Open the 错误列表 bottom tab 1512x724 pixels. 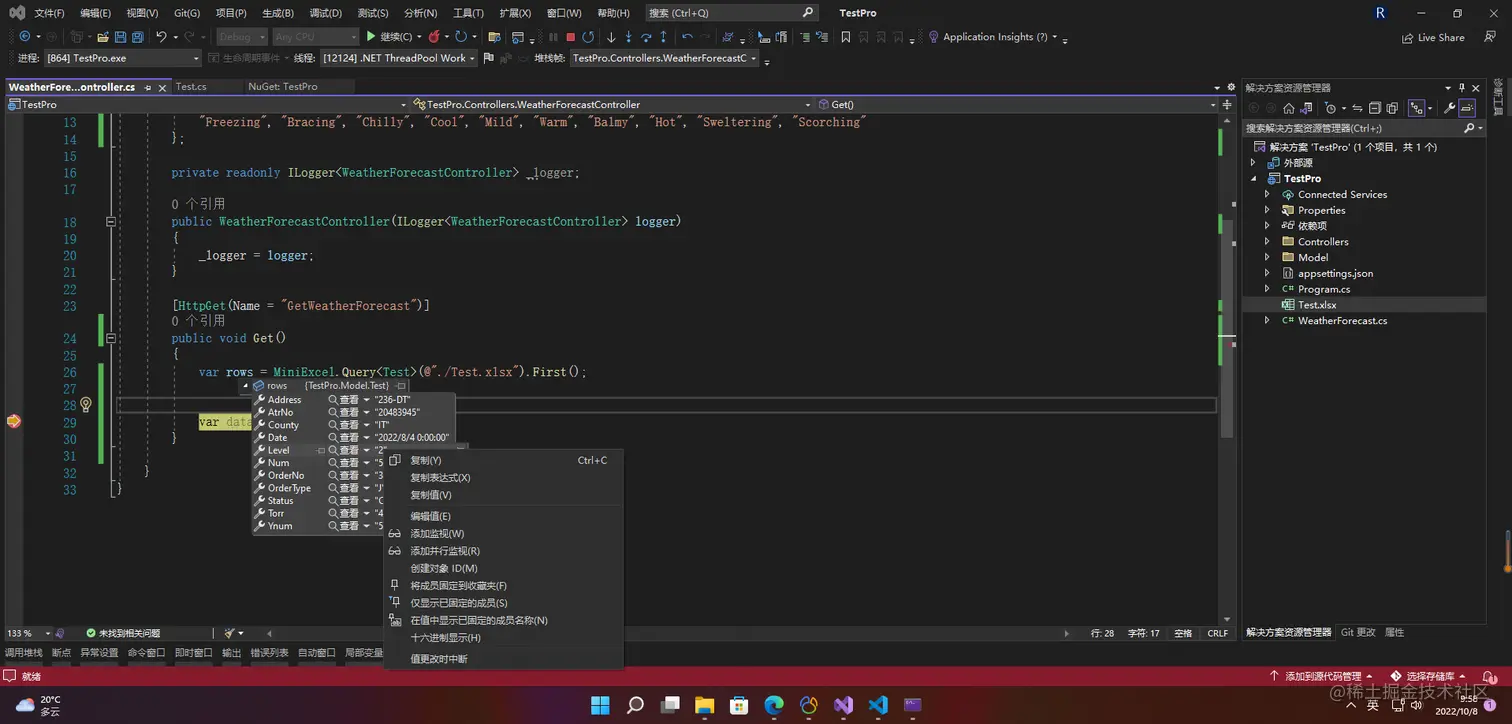[x=269, y=653]
